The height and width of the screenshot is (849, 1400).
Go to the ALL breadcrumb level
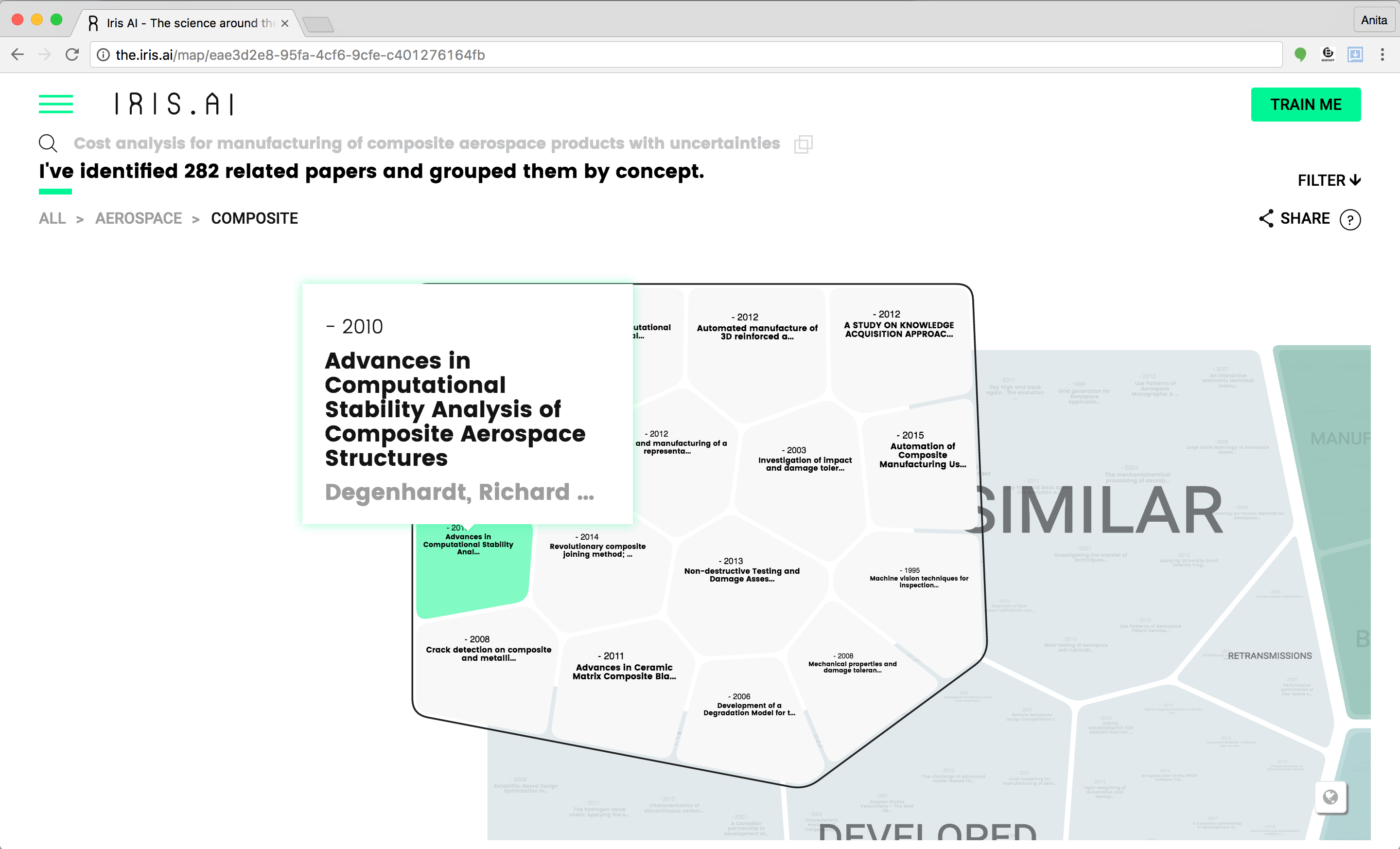coord(52,218)
